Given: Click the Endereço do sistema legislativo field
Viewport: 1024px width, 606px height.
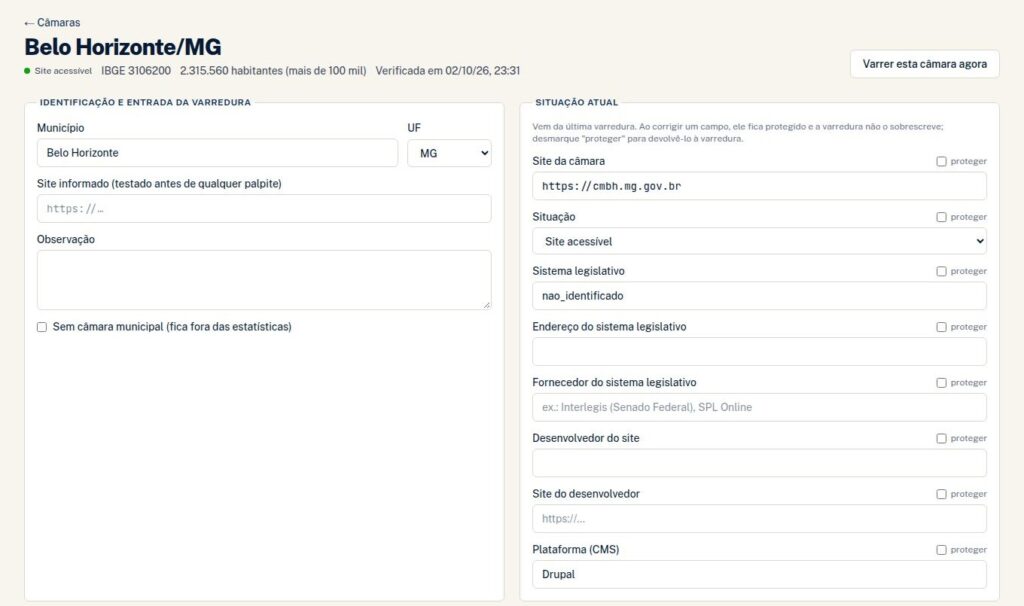Looking at the screenshot, I should pos(759,351).
